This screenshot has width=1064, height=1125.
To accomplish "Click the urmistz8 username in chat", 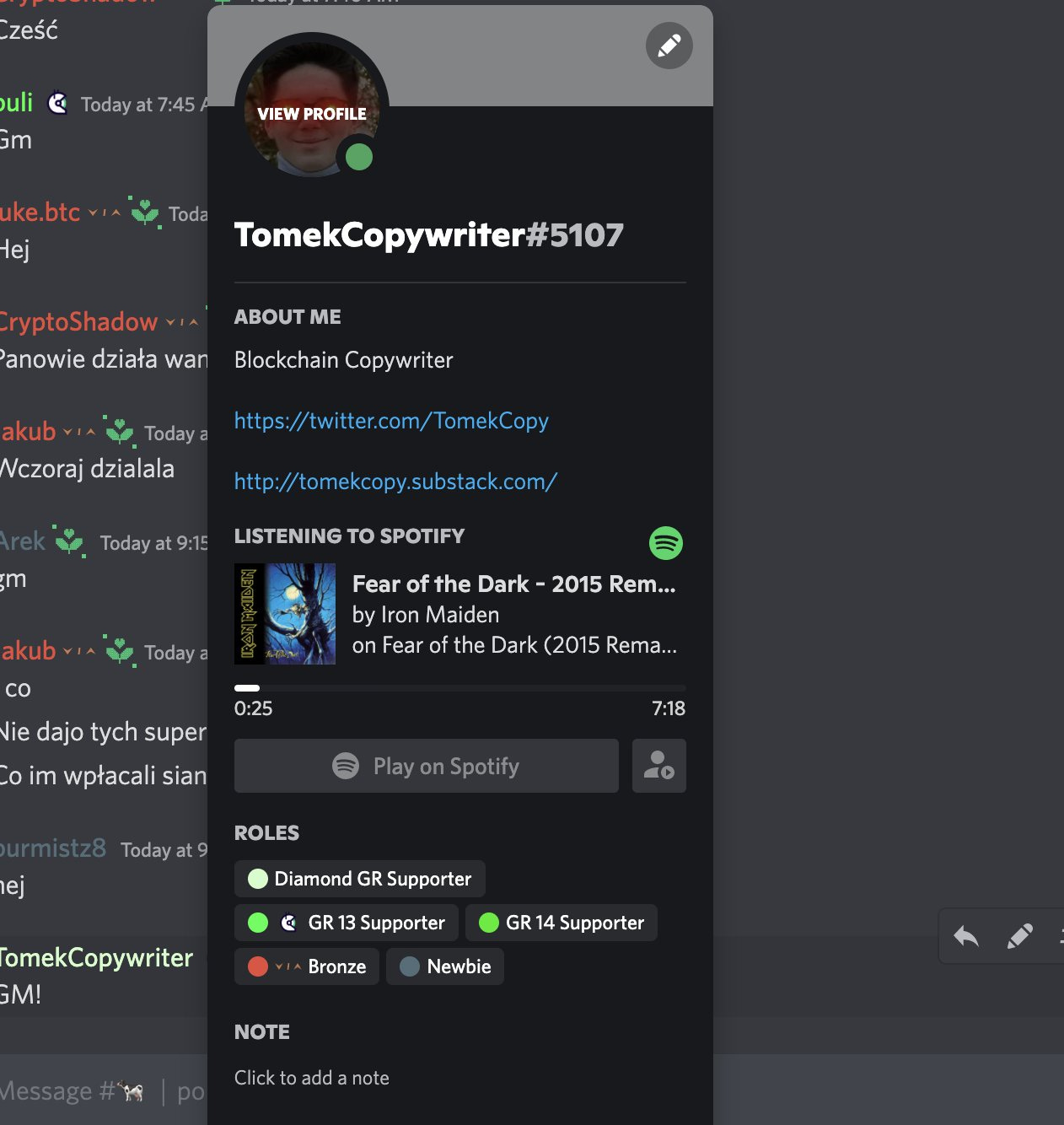I will [53, 848].
